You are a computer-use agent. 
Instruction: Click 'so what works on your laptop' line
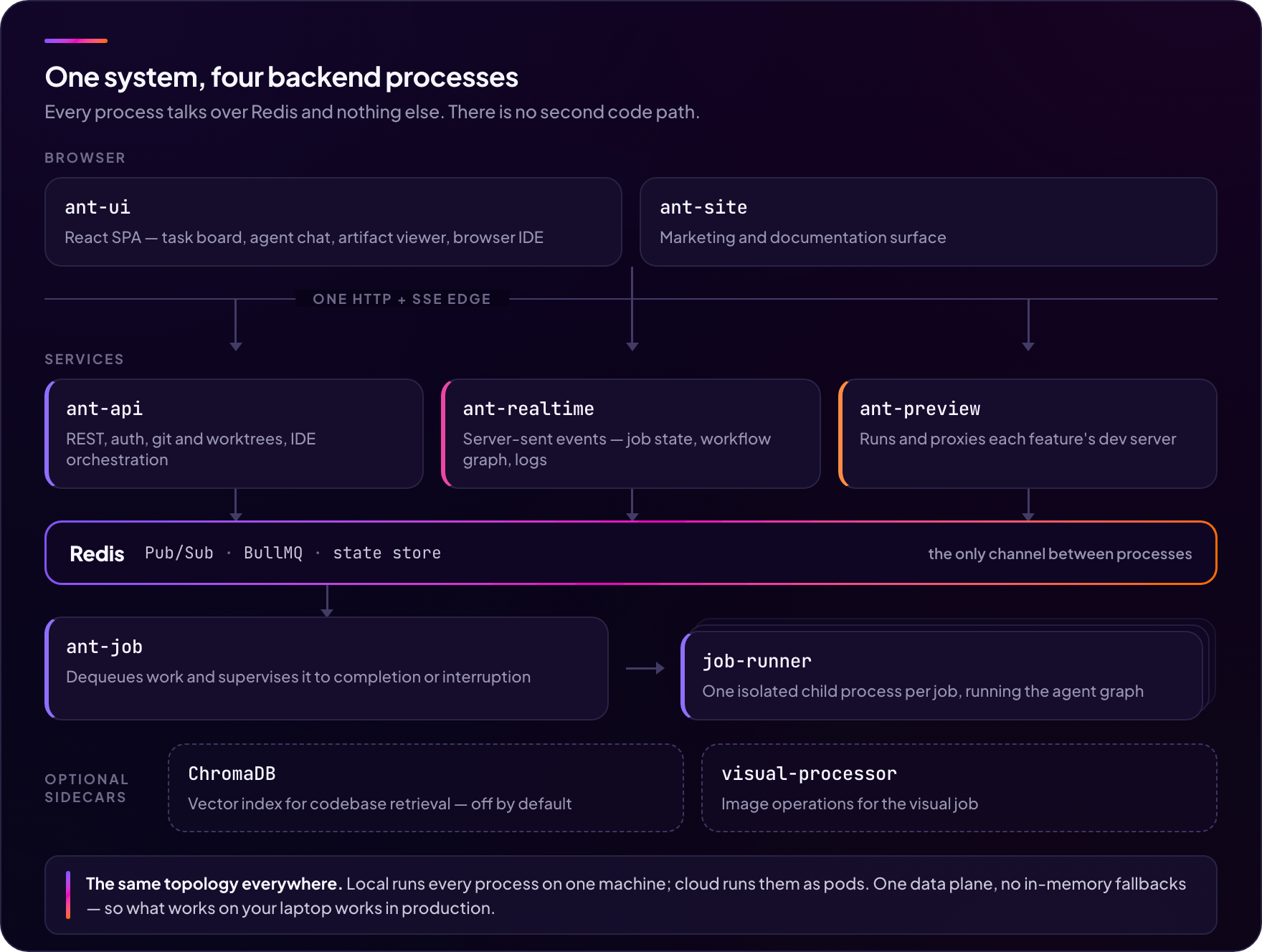(x=290, y=908)
